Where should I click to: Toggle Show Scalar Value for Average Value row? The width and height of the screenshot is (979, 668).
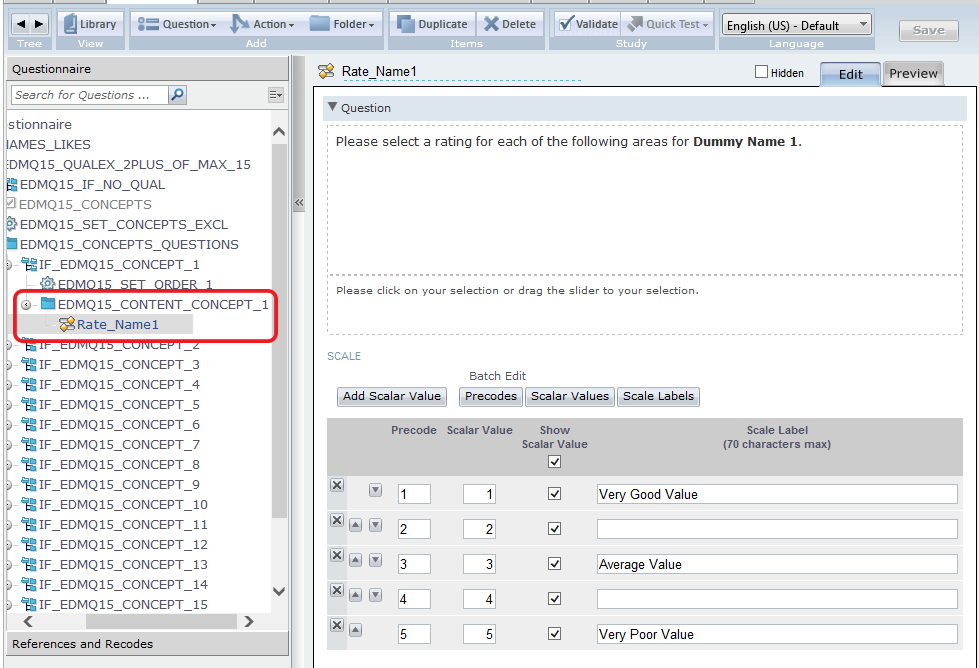pyautogui.click(x=554, y=564)
